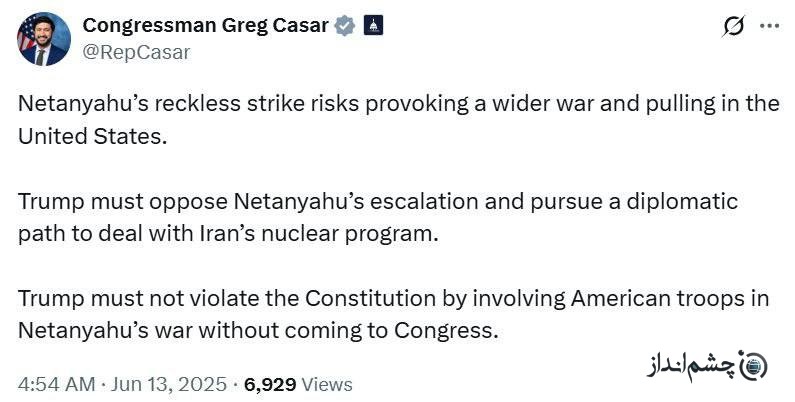Open the Grok explain-post icon
This screenshot has height=402, width=795.
pyautogui.click(x=734, y=26)
